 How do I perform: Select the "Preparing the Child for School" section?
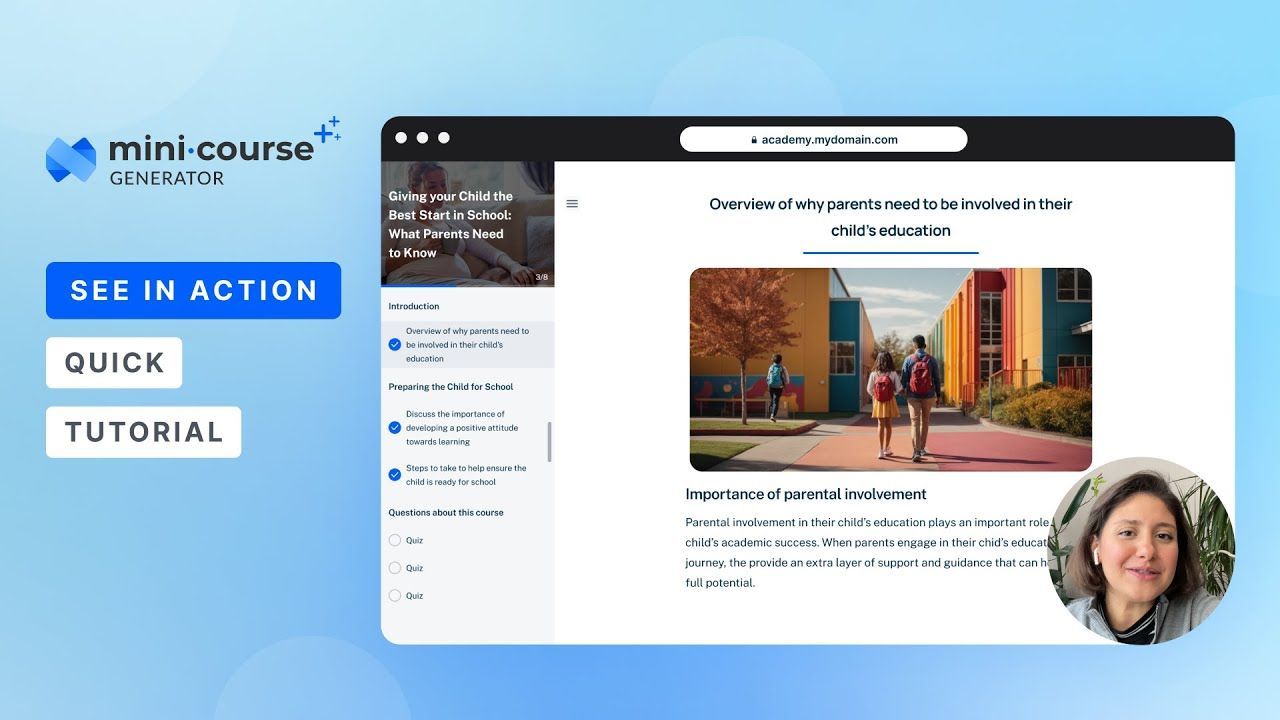coord(451,387)
